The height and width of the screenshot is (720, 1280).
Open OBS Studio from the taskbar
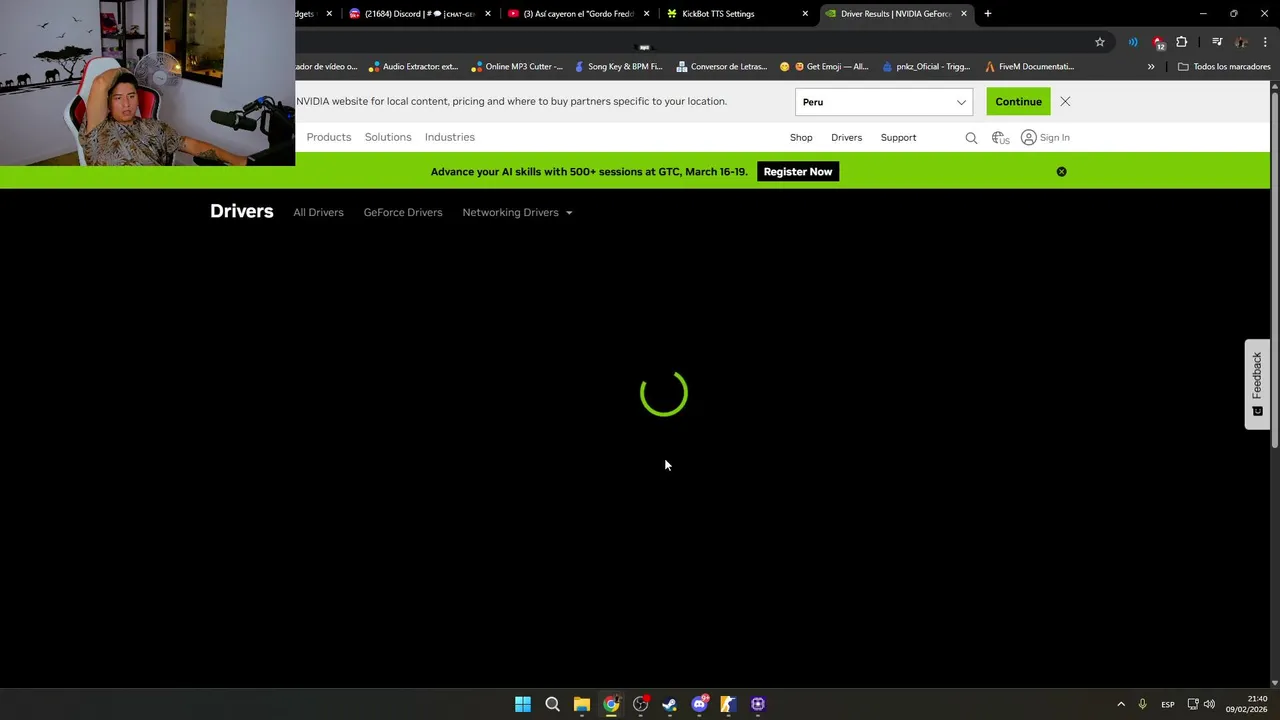point(641,704)
